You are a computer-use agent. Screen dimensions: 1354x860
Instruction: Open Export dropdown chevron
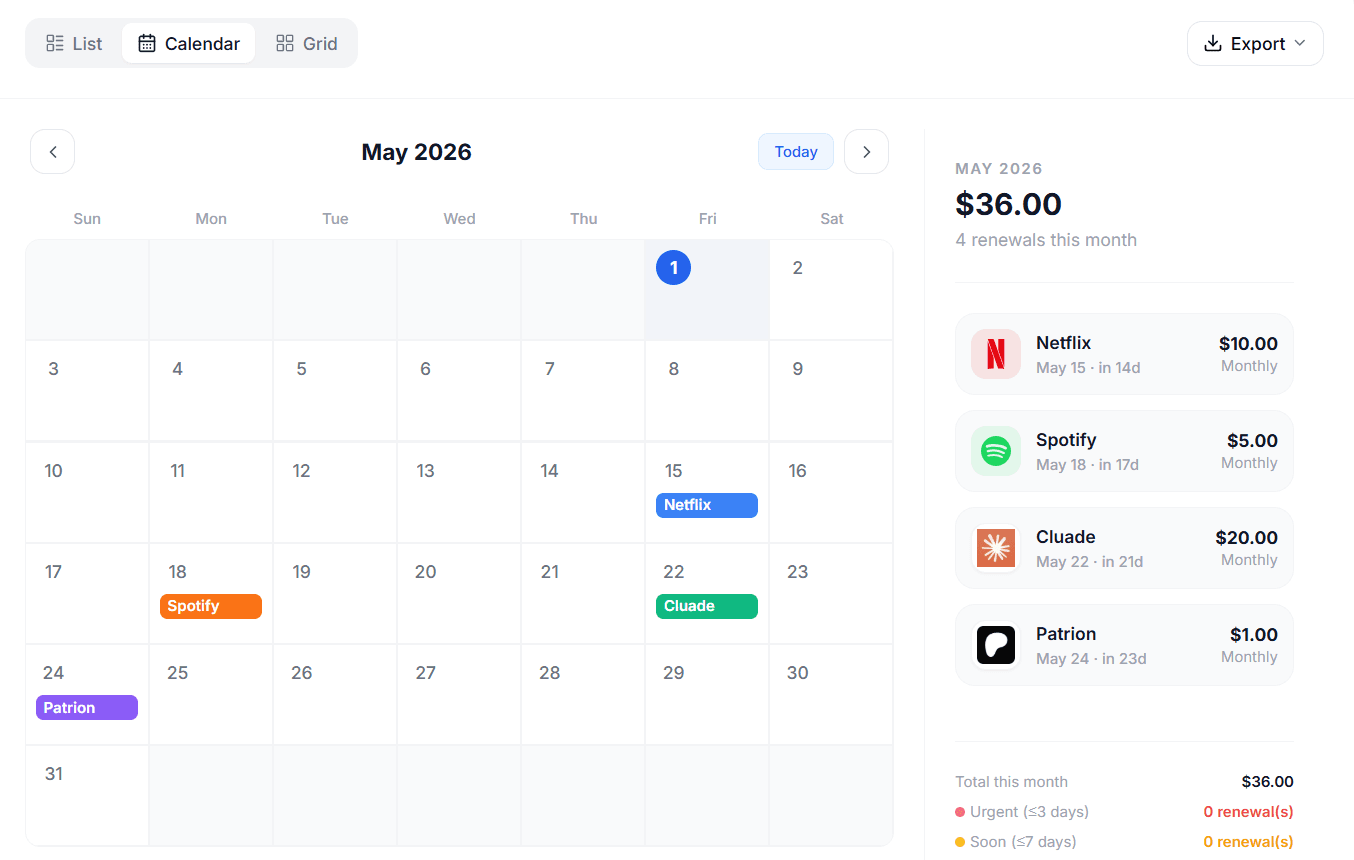1300,43
